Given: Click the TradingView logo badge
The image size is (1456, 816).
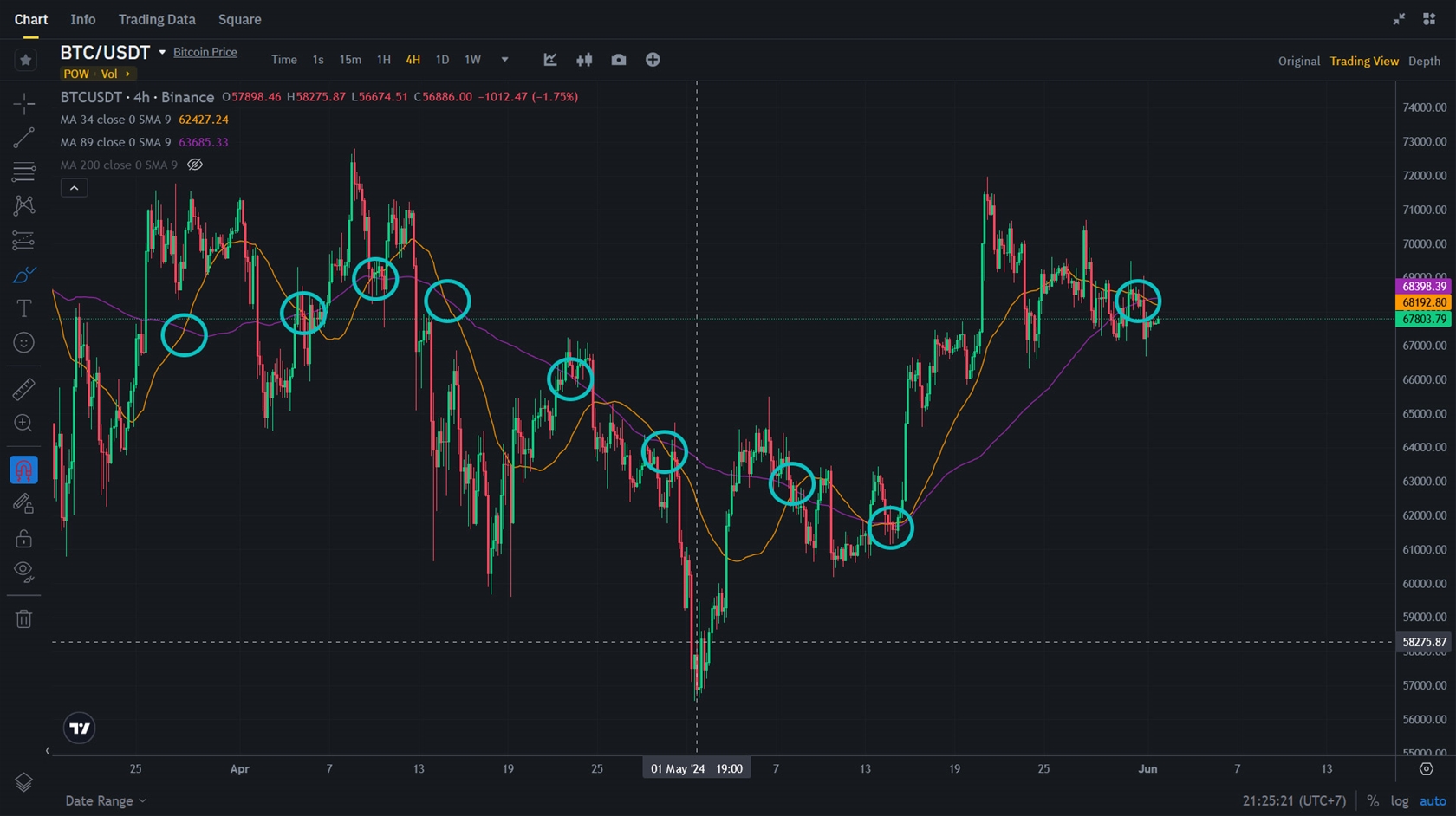Looking at the screenshot, I should click(80, 729).
